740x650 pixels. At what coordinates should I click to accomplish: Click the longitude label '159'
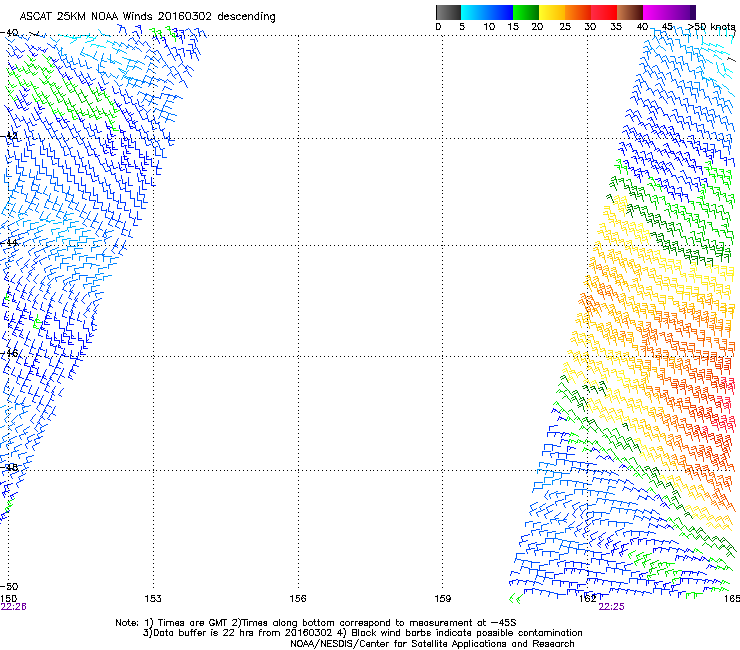coord(443,599)
